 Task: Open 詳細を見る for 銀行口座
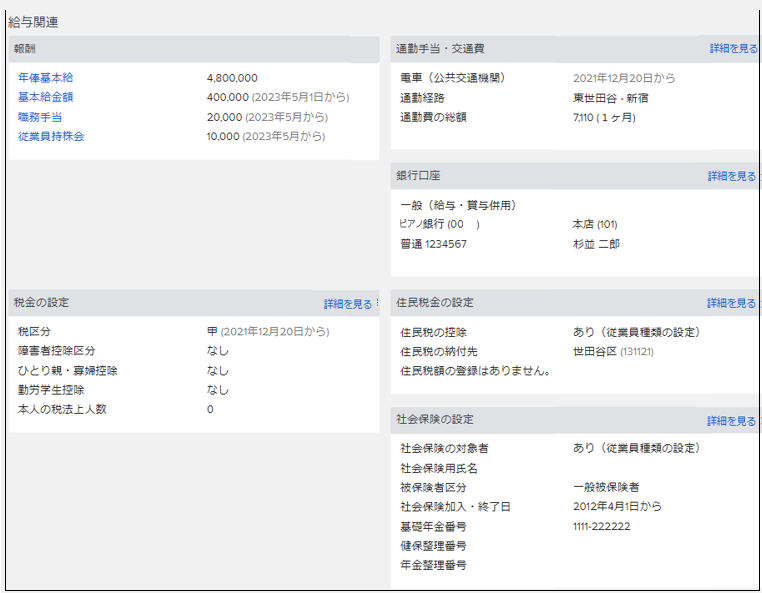point(732,176)
